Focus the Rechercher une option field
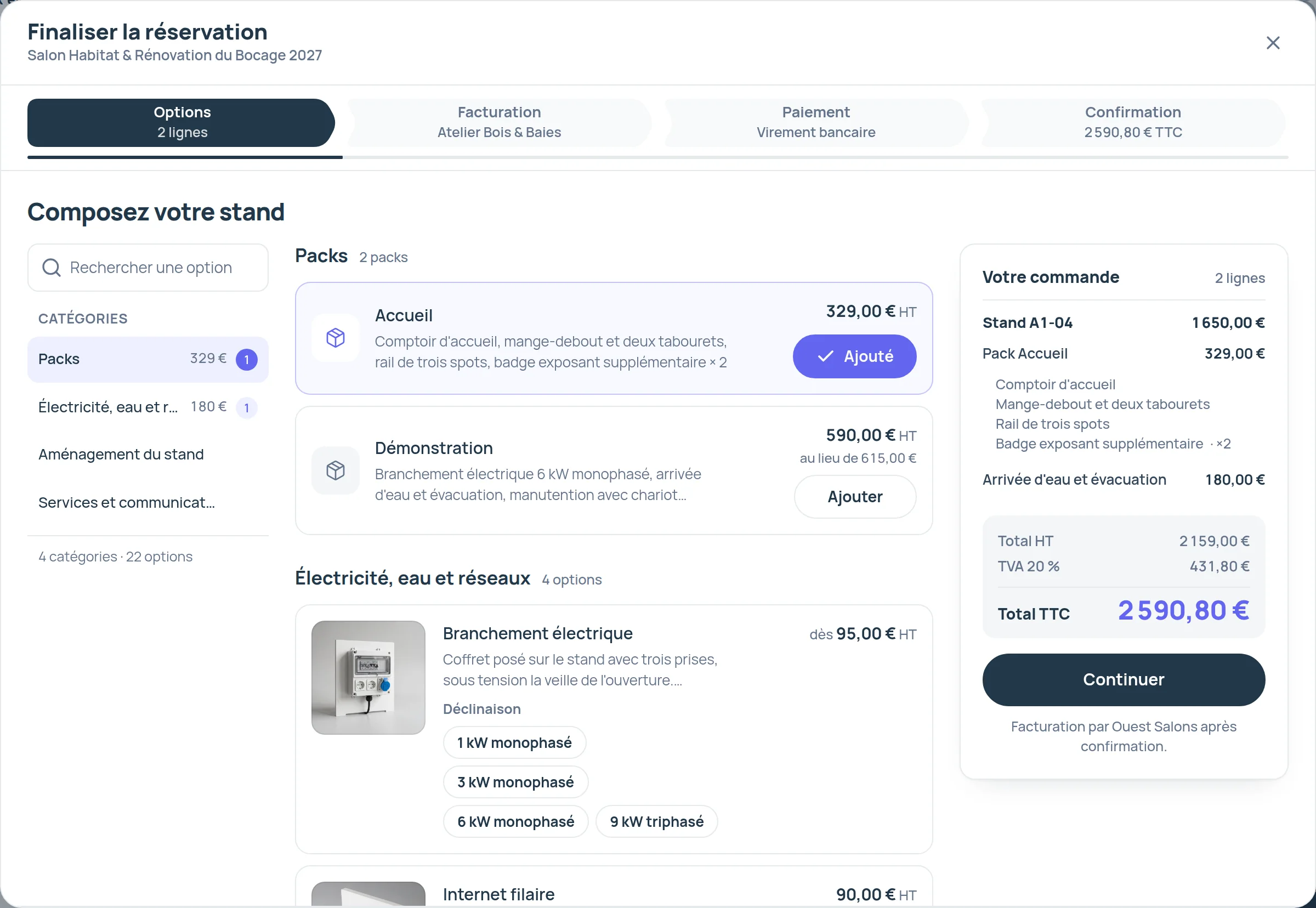1316x908 pixels. click(148, 268)
